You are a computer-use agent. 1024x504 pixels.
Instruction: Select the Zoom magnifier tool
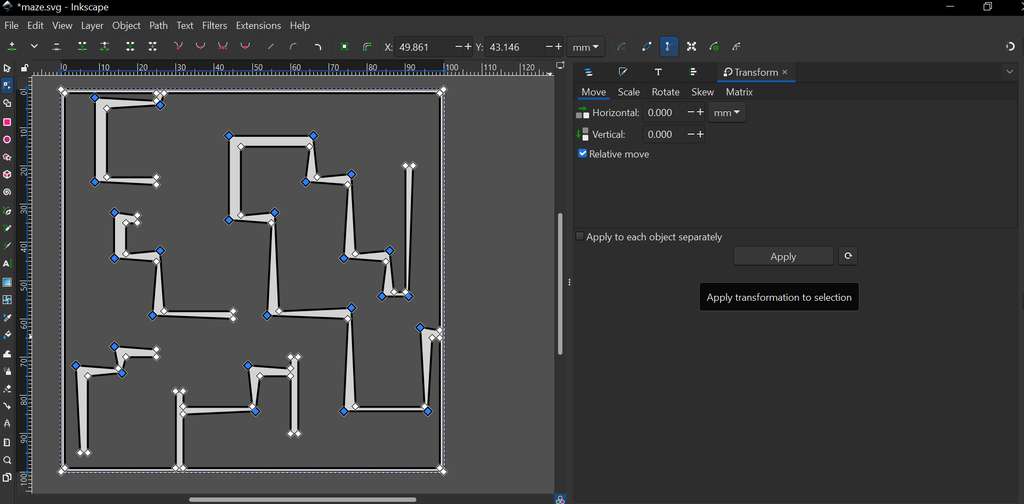[7, 460]
